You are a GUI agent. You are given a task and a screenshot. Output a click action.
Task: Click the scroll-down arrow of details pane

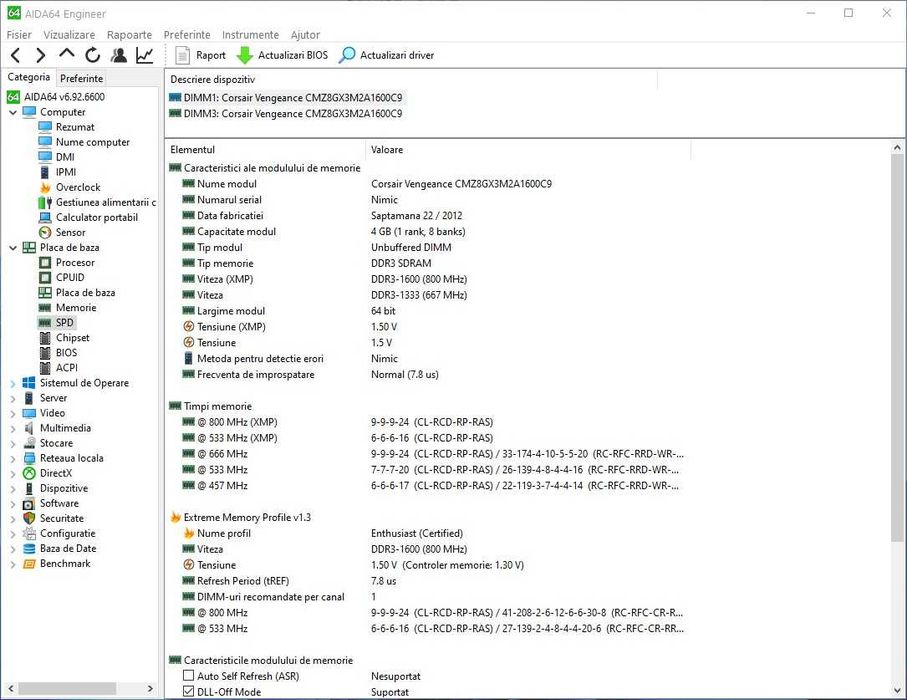click(x=897, y=690)
